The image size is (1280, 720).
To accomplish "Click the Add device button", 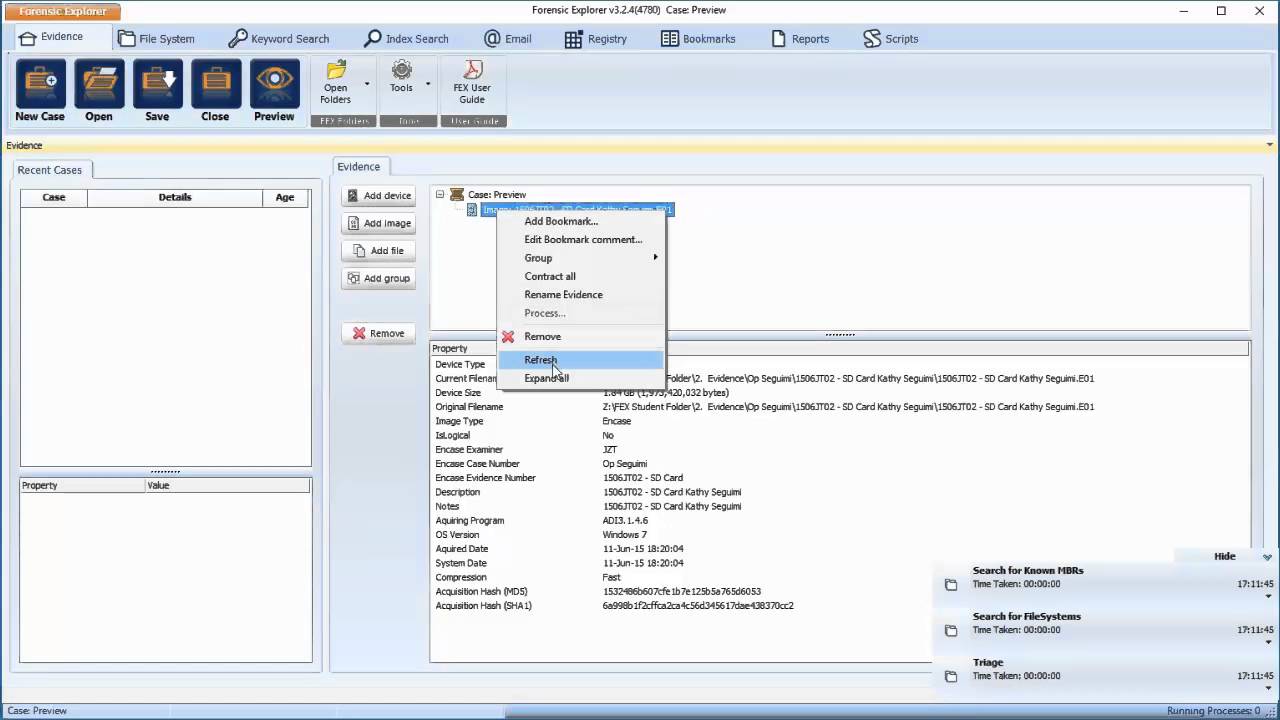I will (378, 196).
